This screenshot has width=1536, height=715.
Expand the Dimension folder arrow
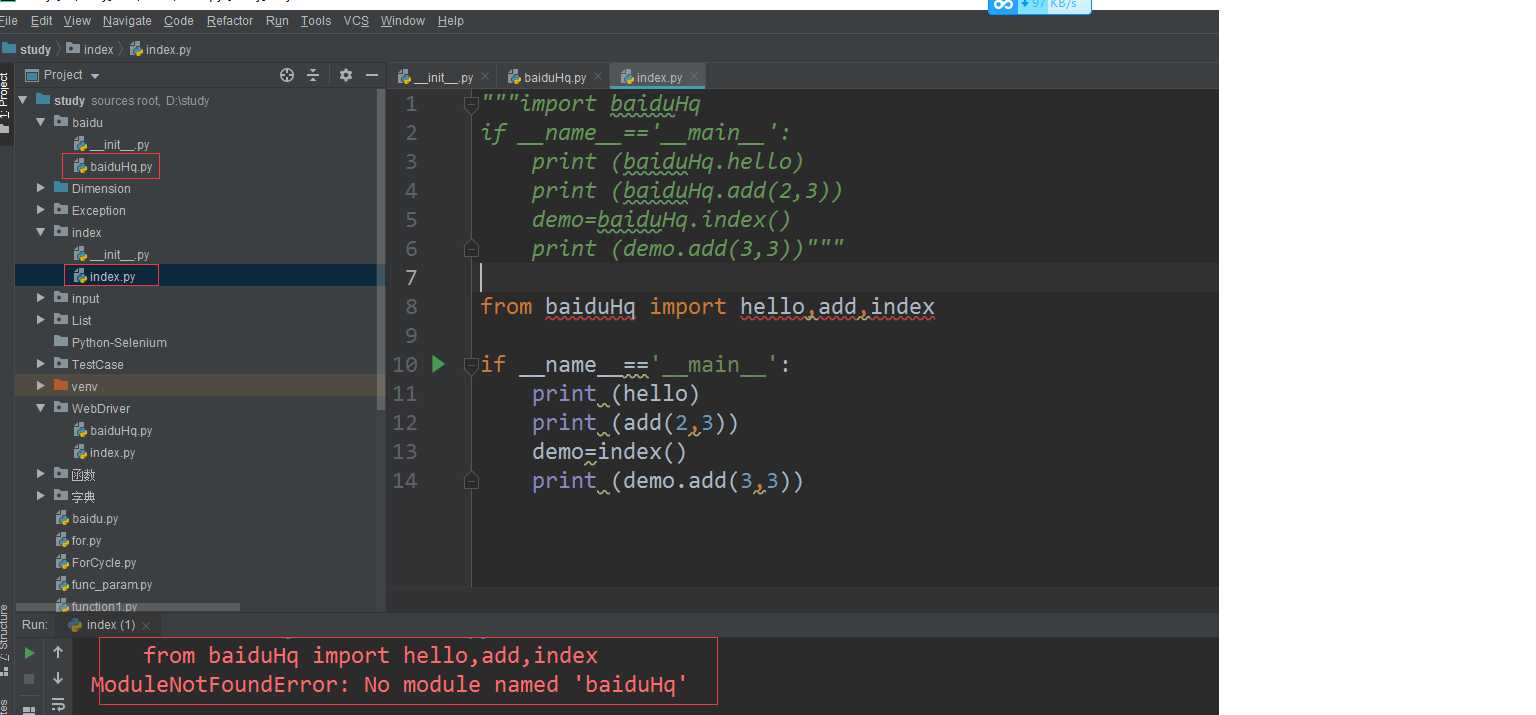click(41, 188)
